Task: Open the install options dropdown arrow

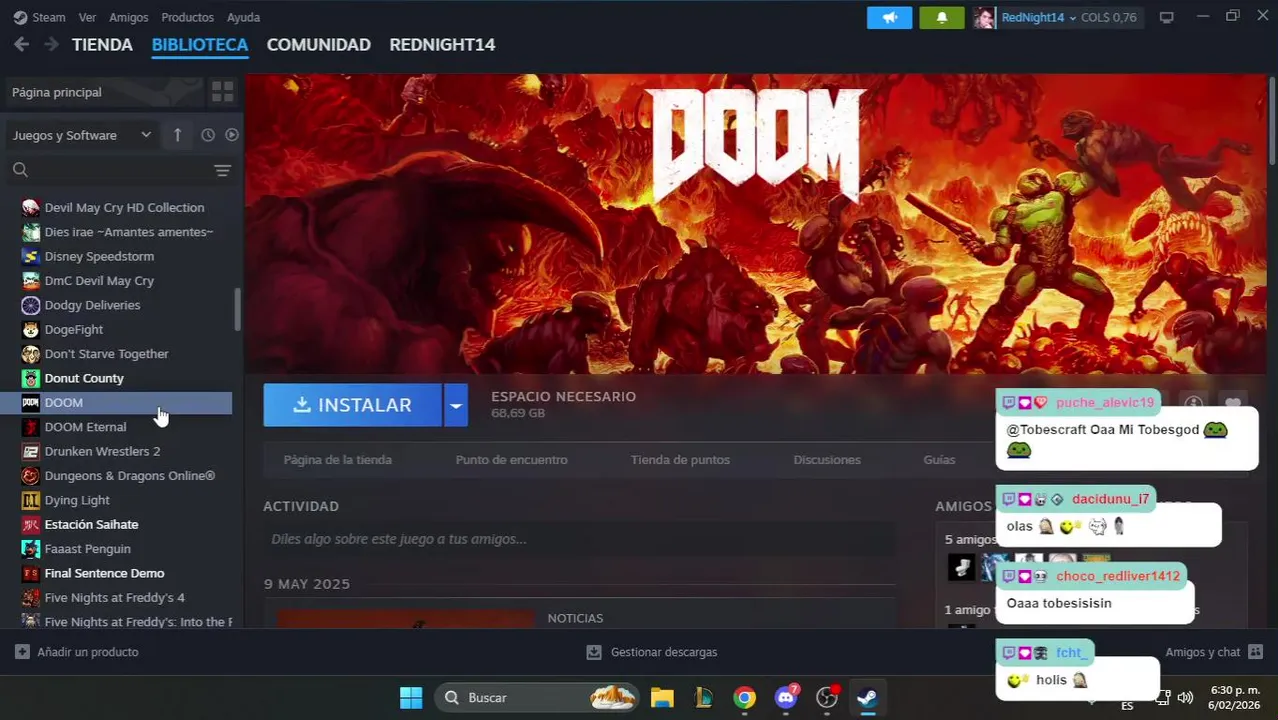Action: click(x=455, y=405)
